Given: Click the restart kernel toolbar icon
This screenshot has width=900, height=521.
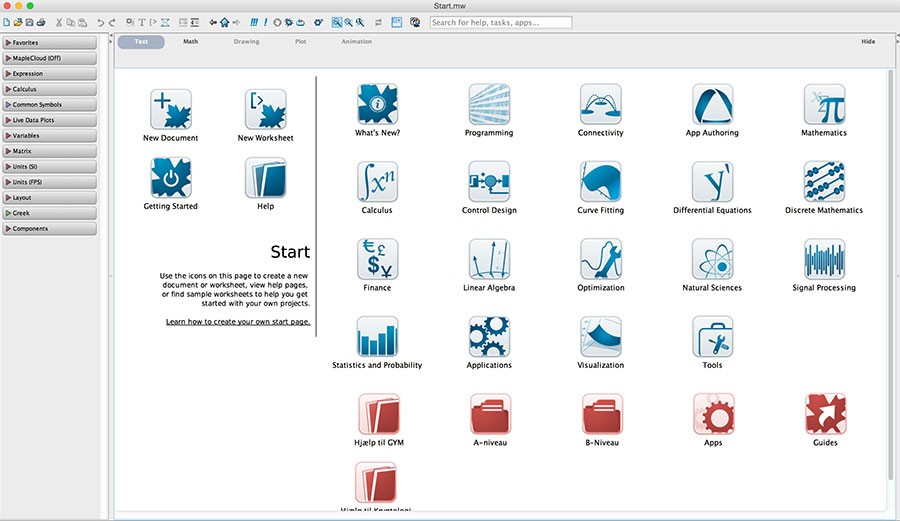Looking at the screenshot, I should coord(300,22).
